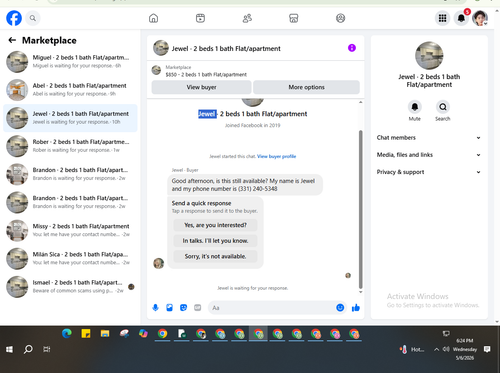Click the attach photo icon in composer
The height and width of the screenshot is (373, 500).
pyautogui.click(x=169, y=308)
